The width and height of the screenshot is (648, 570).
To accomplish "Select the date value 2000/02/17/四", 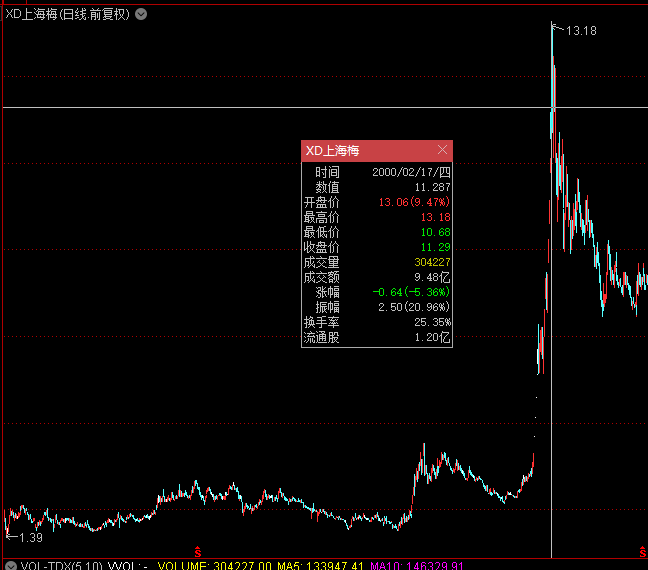I will click(411, 172).
